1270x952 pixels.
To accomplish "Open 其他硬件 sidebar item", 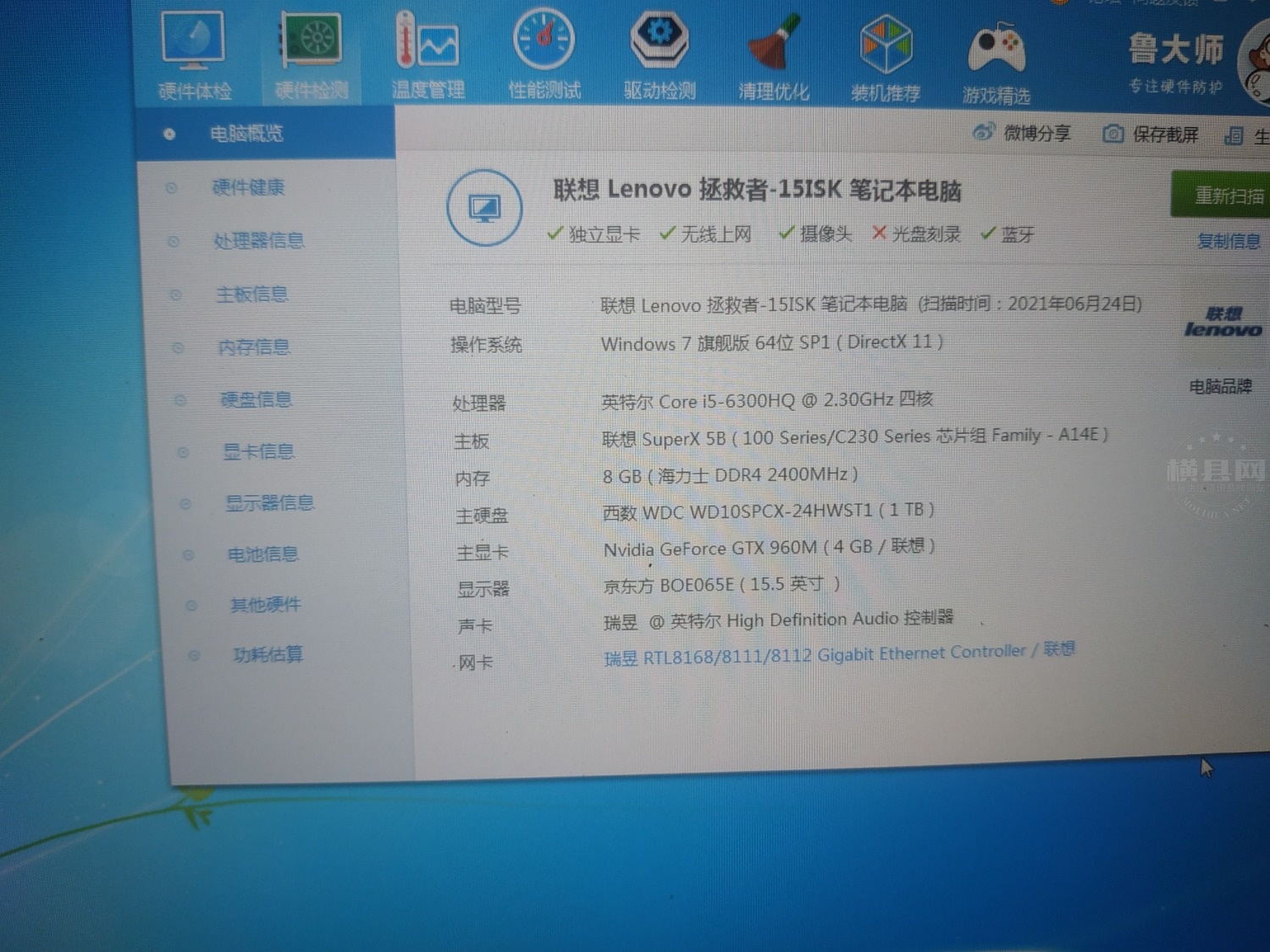I will click(x=265, y=604).
